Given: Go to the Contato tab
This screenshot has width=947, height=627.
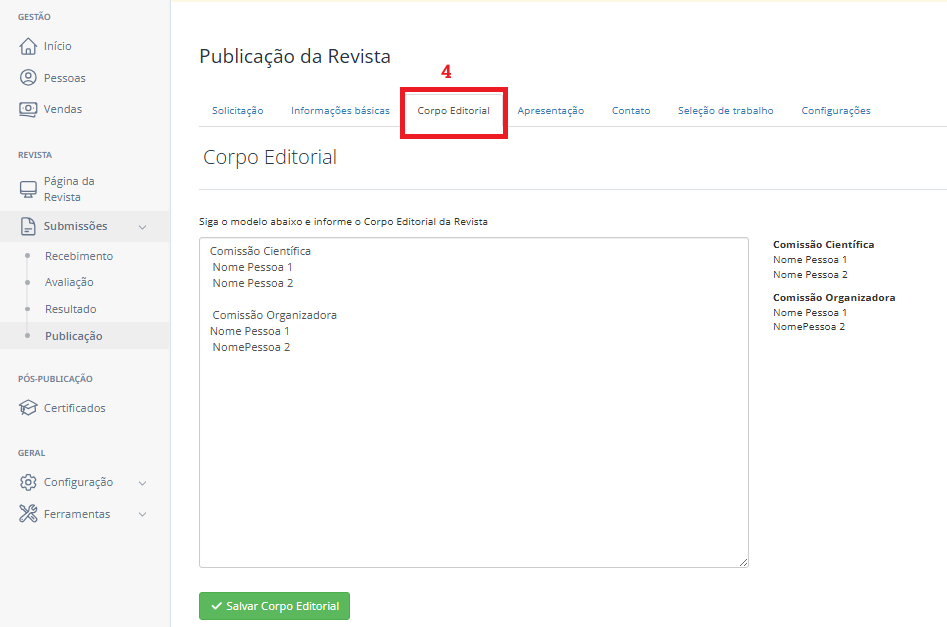Looking at the screenshot, I should 631,111.
